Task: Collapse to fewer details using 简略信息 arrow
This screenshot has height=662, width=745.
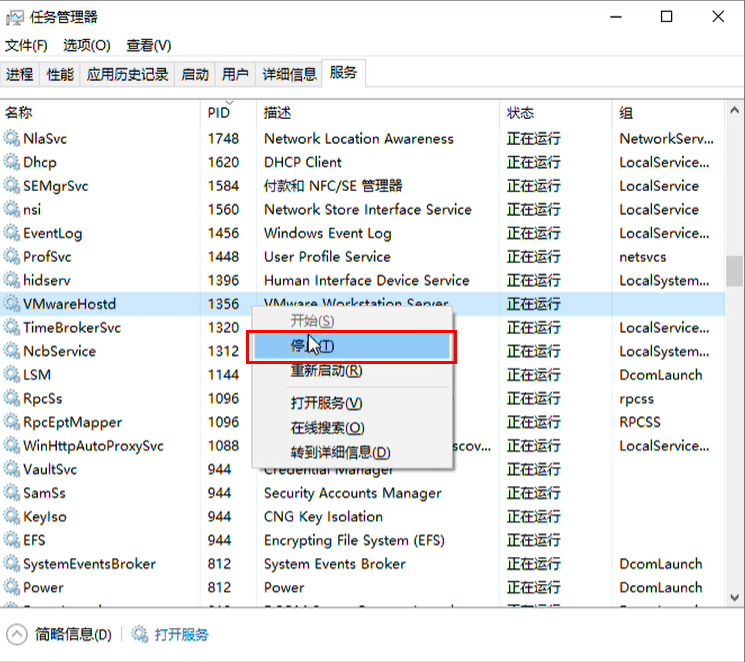Action: [x=17, y=635]
